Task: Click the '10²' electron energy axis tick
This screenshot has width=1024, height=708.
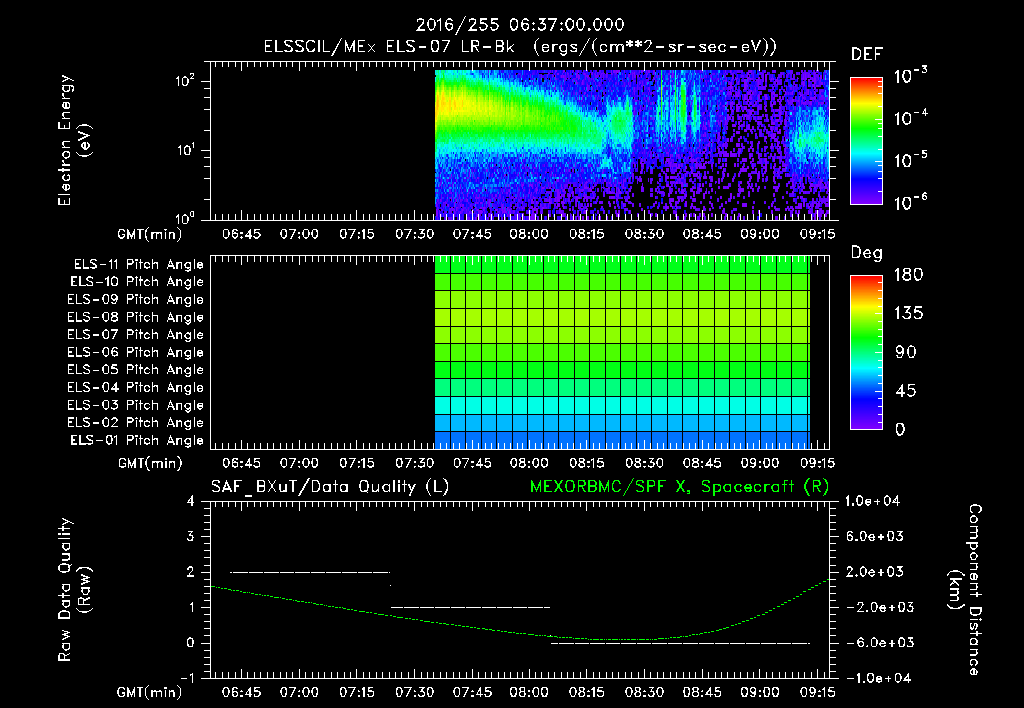Action: pos(185,81)
